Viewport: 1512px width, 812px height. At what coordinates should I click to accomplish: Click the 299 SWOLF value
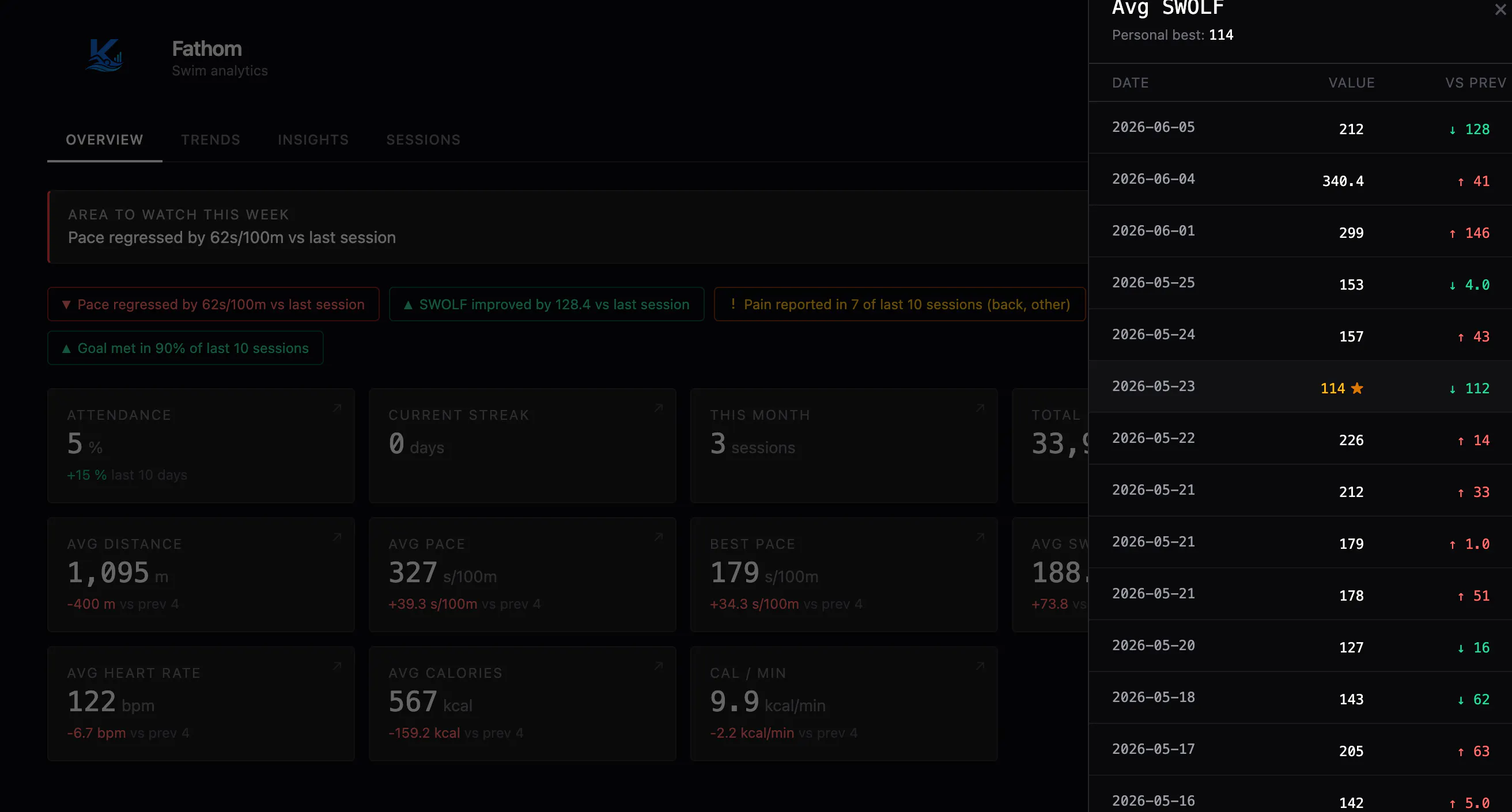click(1351, 233)
